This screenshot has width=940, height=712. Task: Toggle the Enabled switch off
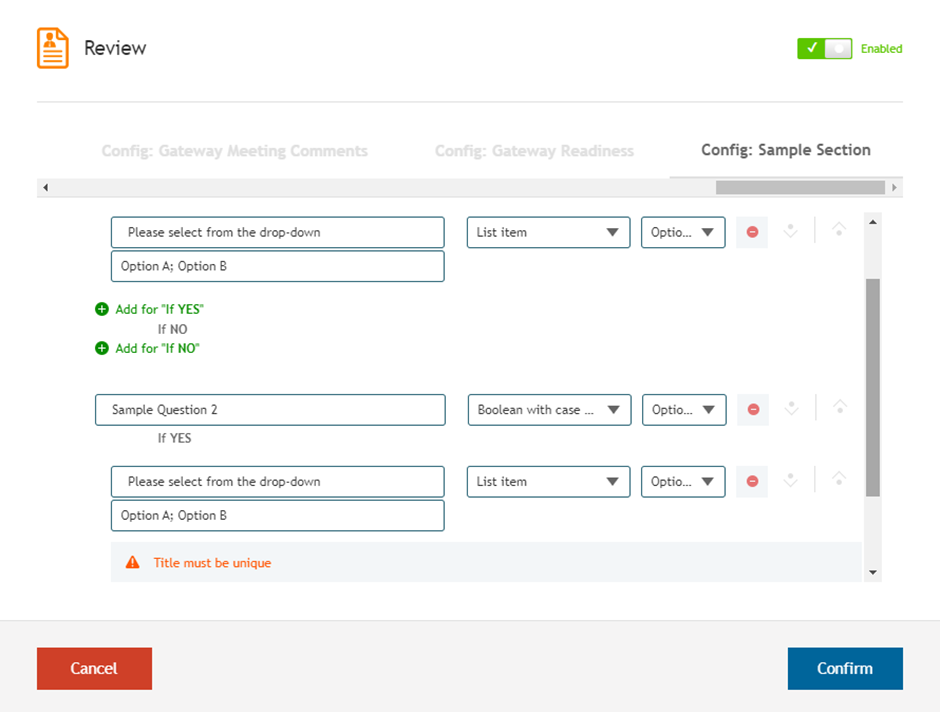(824, 49)
